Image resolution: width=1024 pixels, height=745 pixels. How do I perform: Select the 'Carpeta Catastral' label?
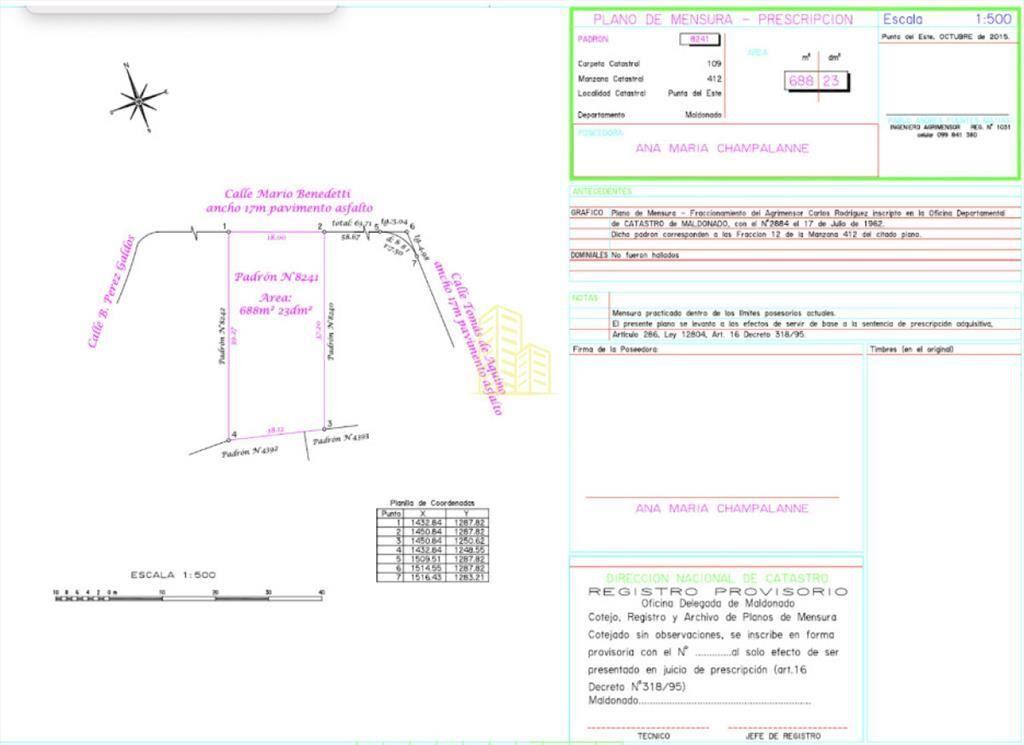(x=609, y=64)
